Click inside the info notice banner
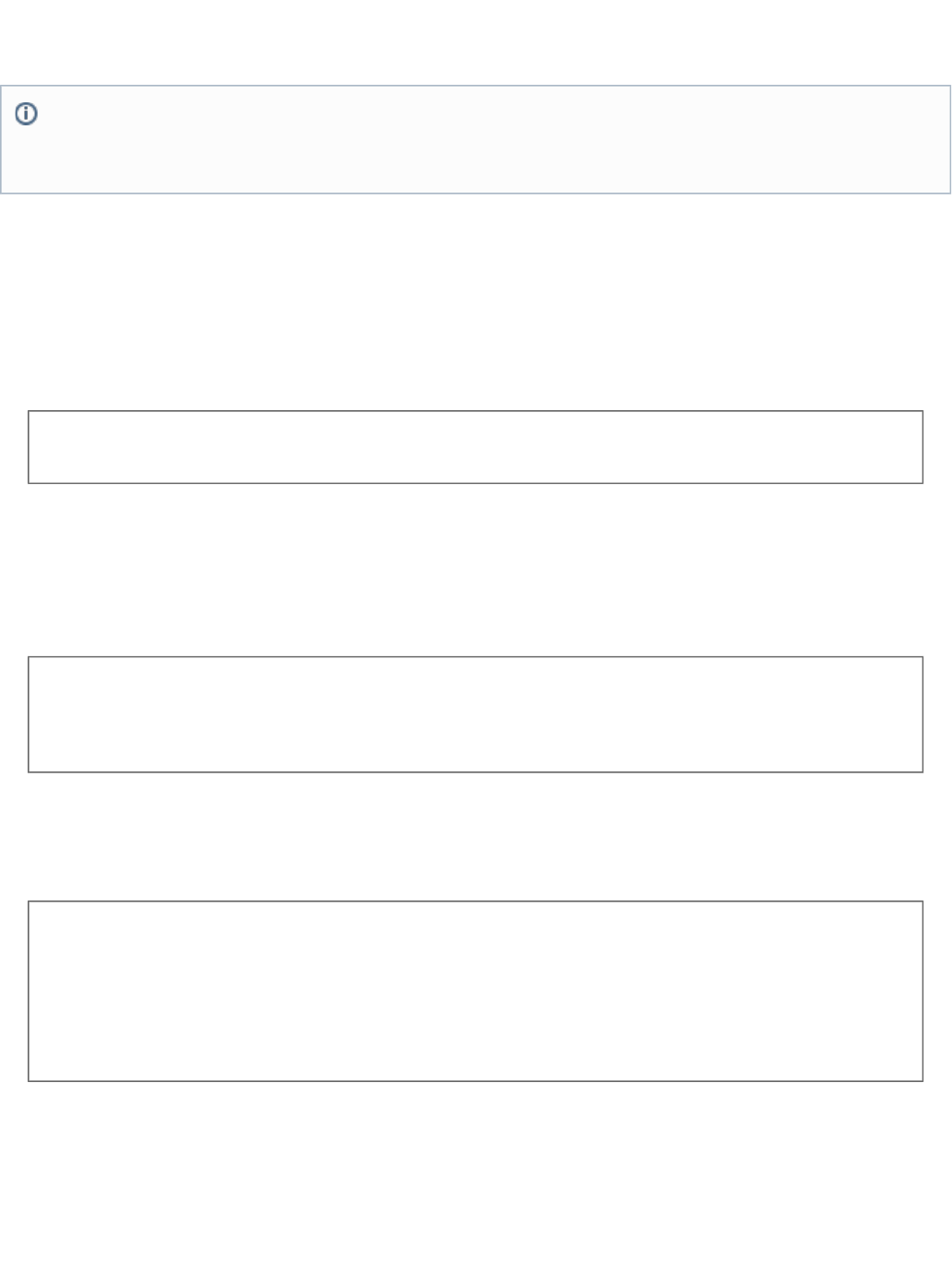 [476, 140]
